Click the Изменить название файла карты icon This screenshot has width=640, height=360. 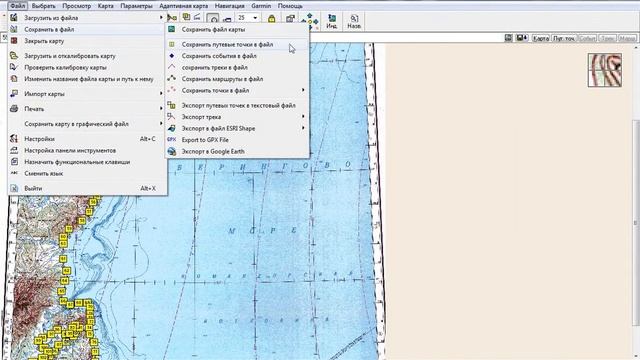14,78
